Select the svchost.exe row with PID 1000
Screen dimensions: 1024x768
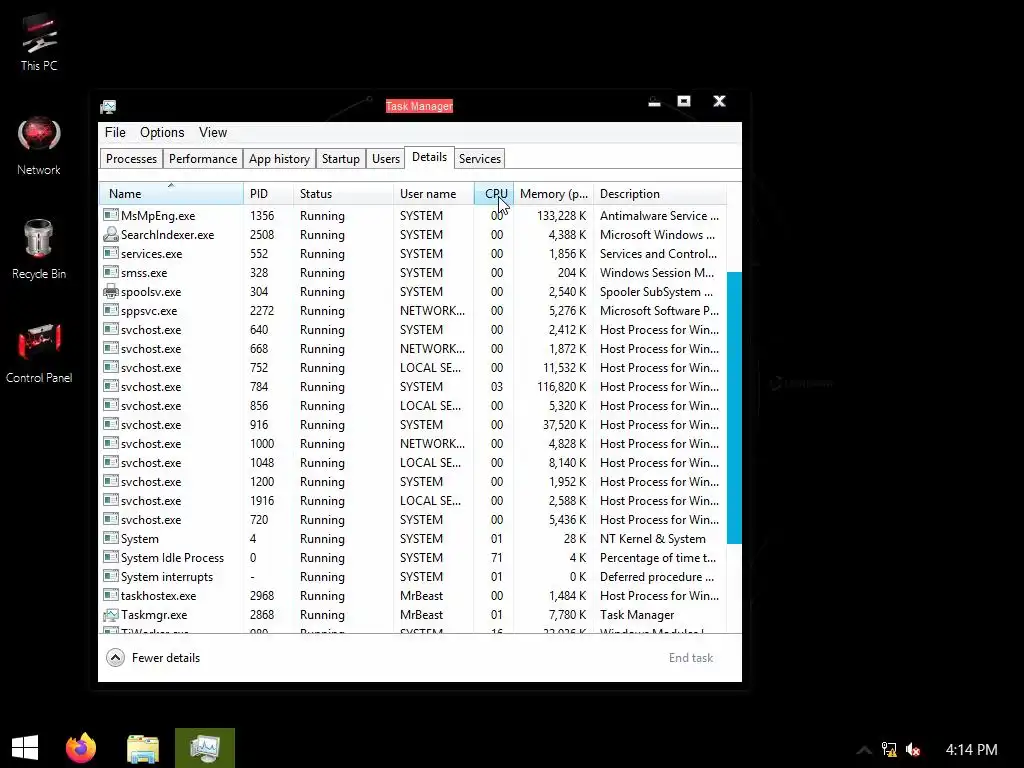(x=413, y=443)
